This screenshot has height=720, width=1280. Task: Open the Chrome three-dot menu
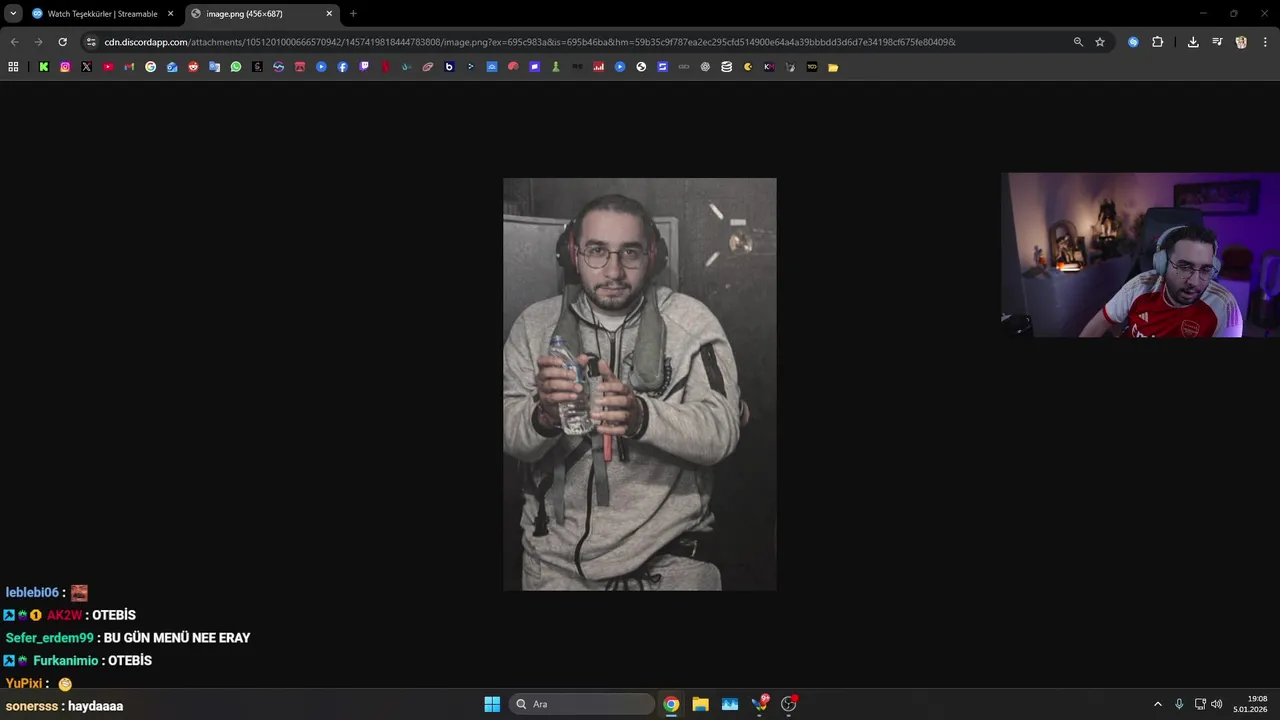[1265, 42]
